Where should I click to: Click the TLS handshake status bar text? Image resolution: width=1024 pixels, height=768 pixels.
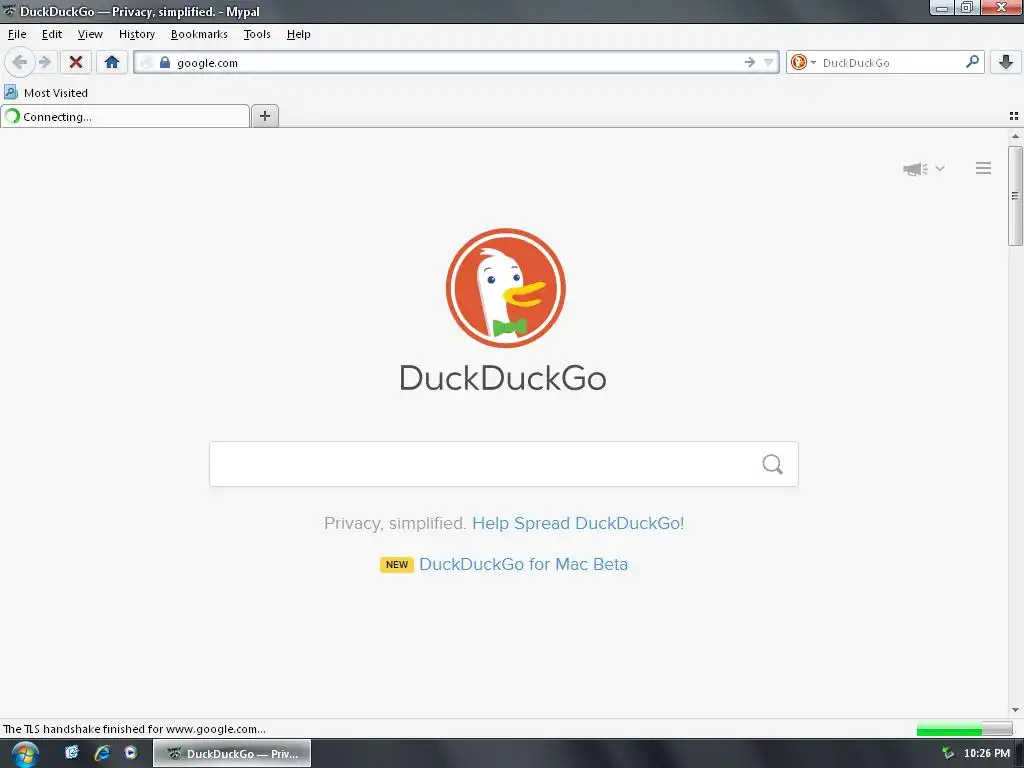(x=135, y=729)
